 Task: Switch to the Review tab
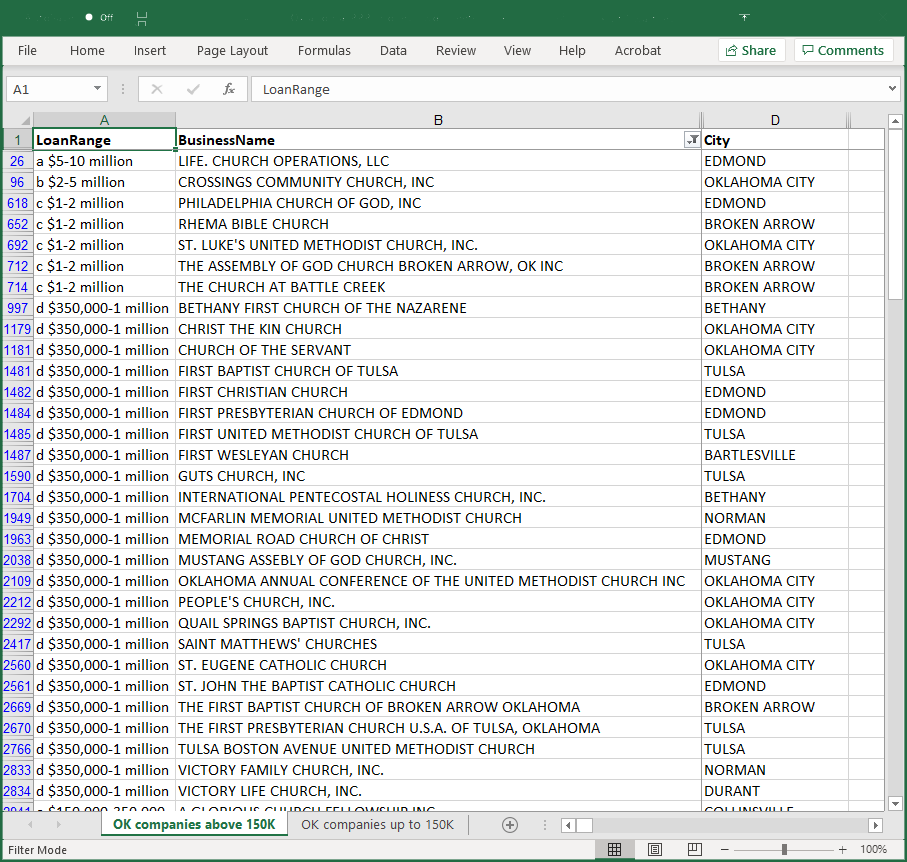[x=456, y=51]
